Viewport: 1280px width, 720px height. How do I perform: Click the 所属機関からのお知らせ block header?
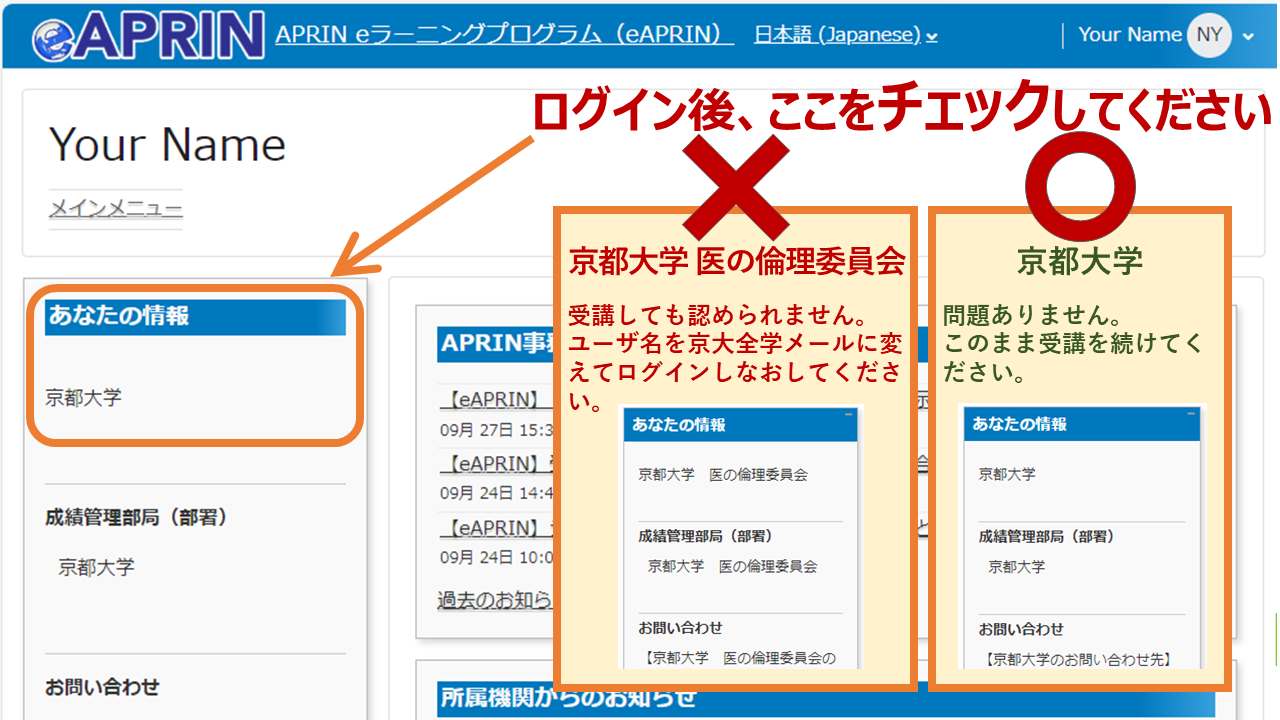pyautogui.click(x=826, y=699)
